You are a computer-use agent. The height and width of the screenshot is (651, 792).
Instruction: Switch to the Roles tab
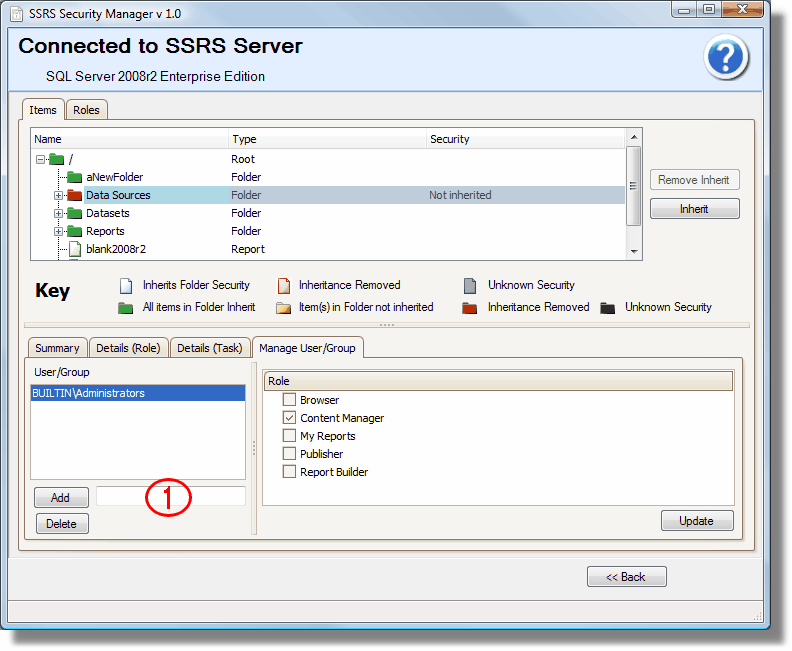(x=86, y=110)
